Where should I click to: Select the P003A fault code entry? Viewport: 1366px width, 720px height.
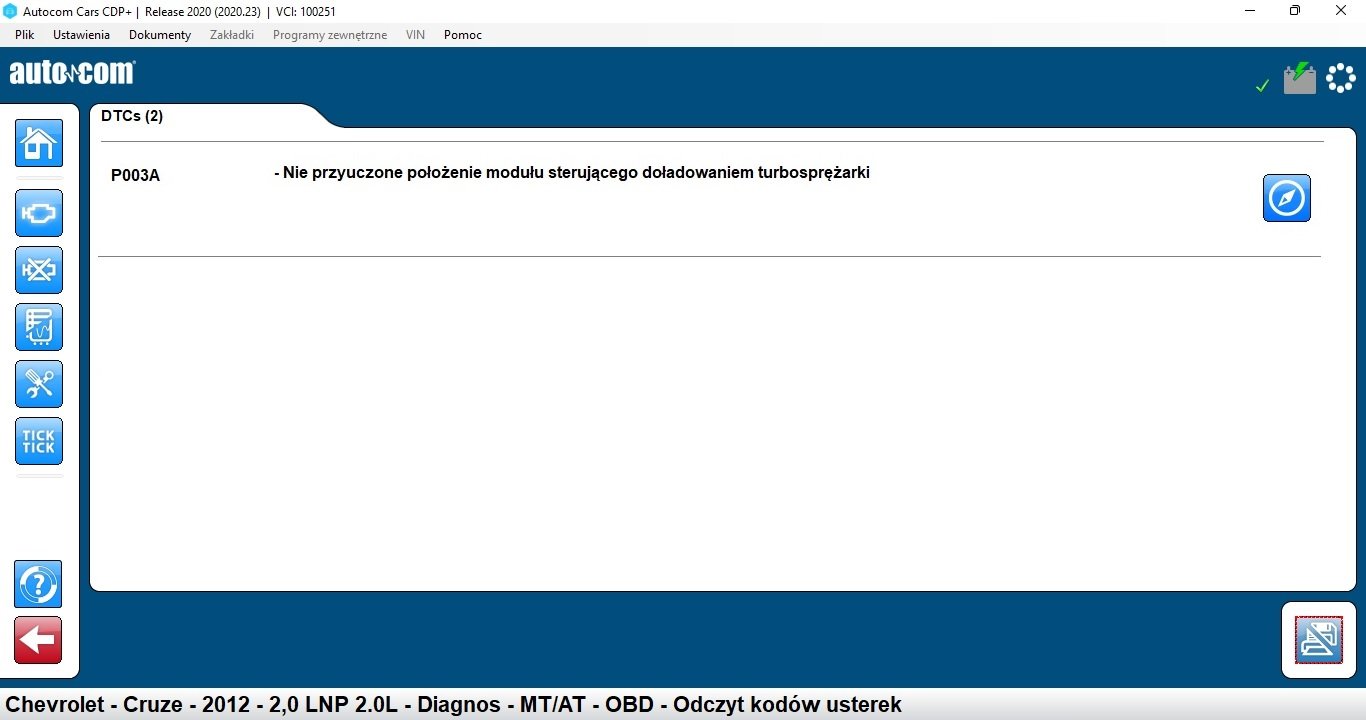point(135,176)
